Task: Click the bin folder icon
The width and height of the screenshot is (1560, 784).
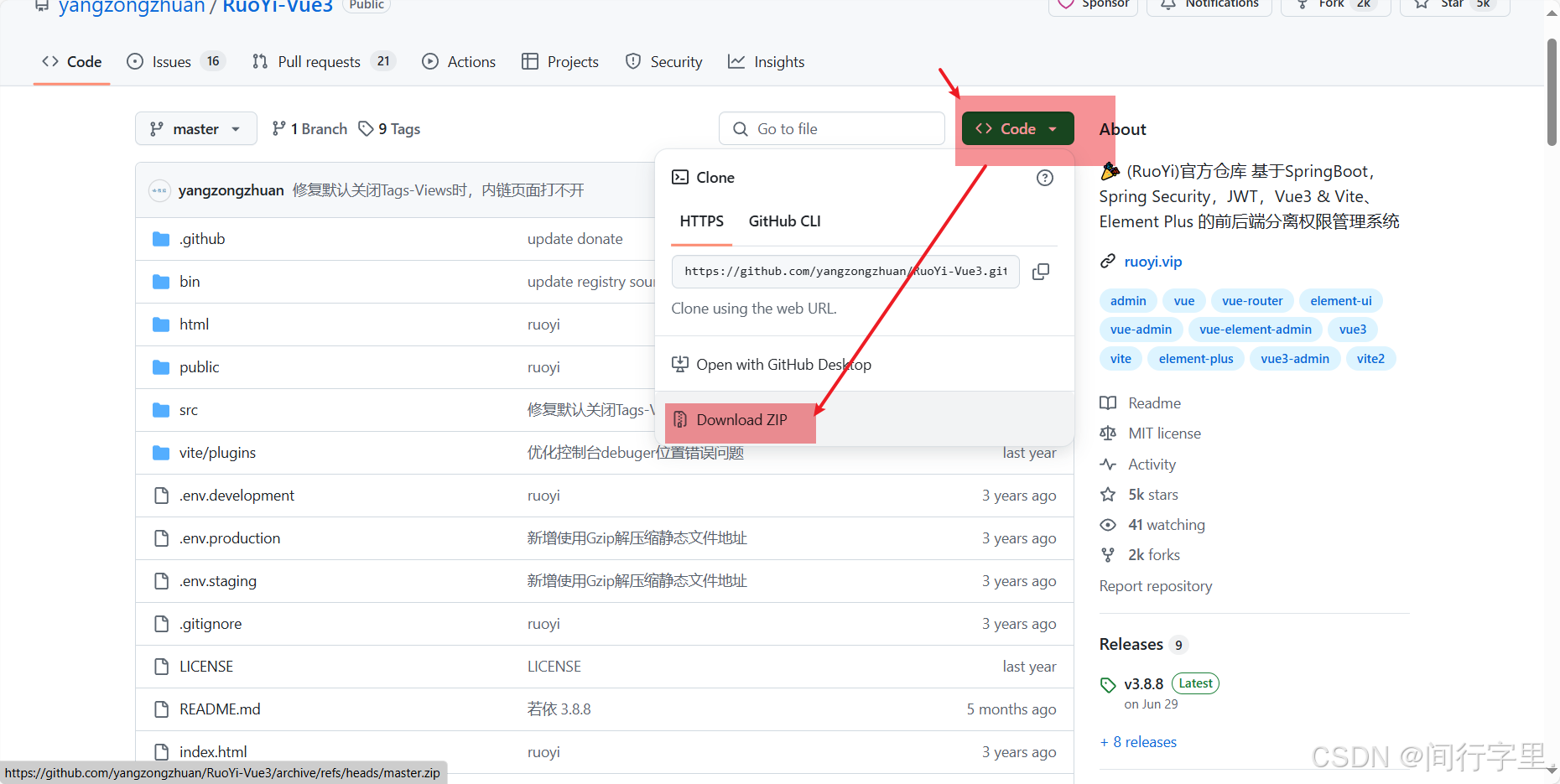Action: pyautogui.click(x=161, y=282)
